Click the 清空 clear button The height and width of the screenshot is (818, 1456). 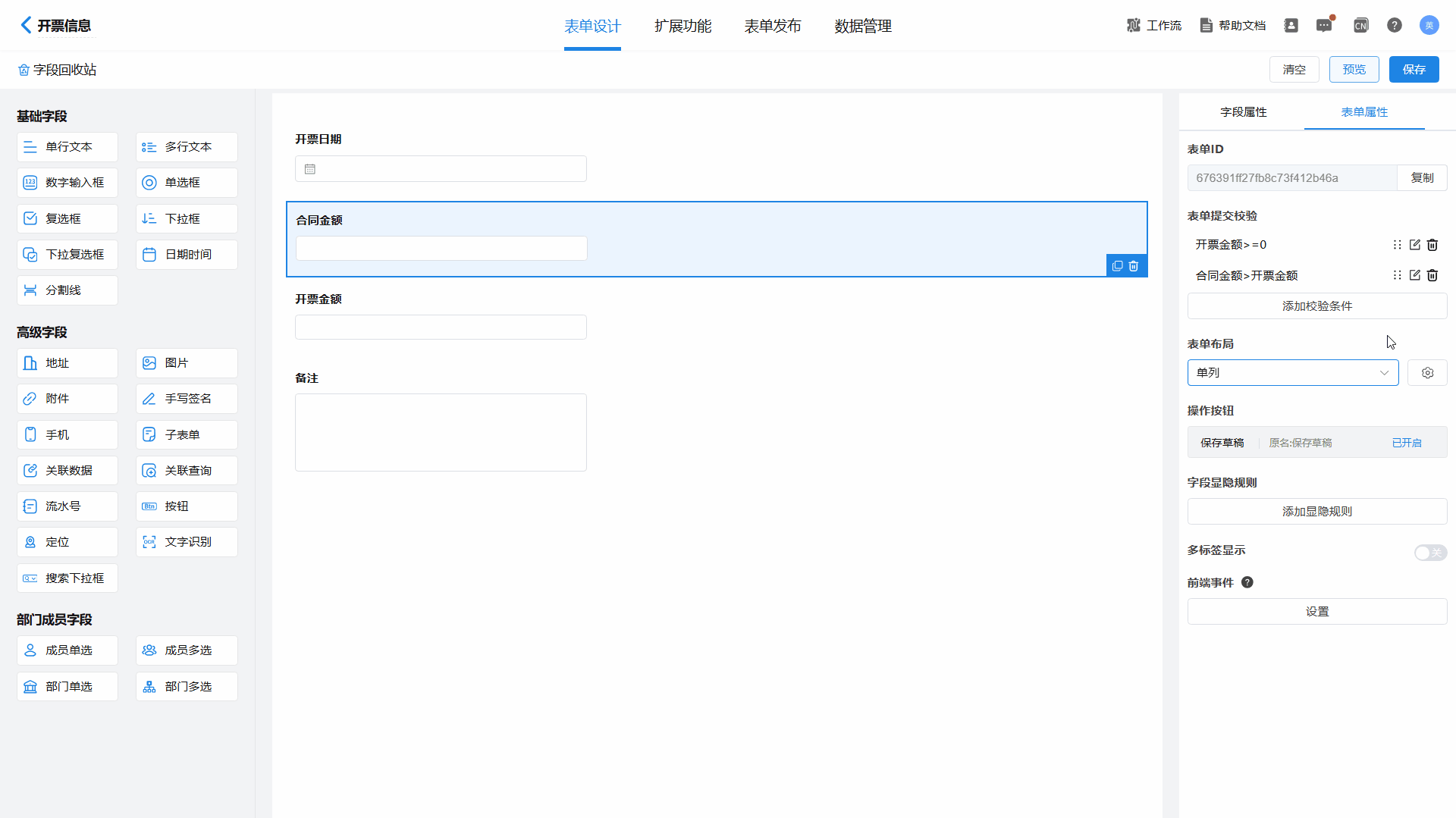click(1294, 70)
